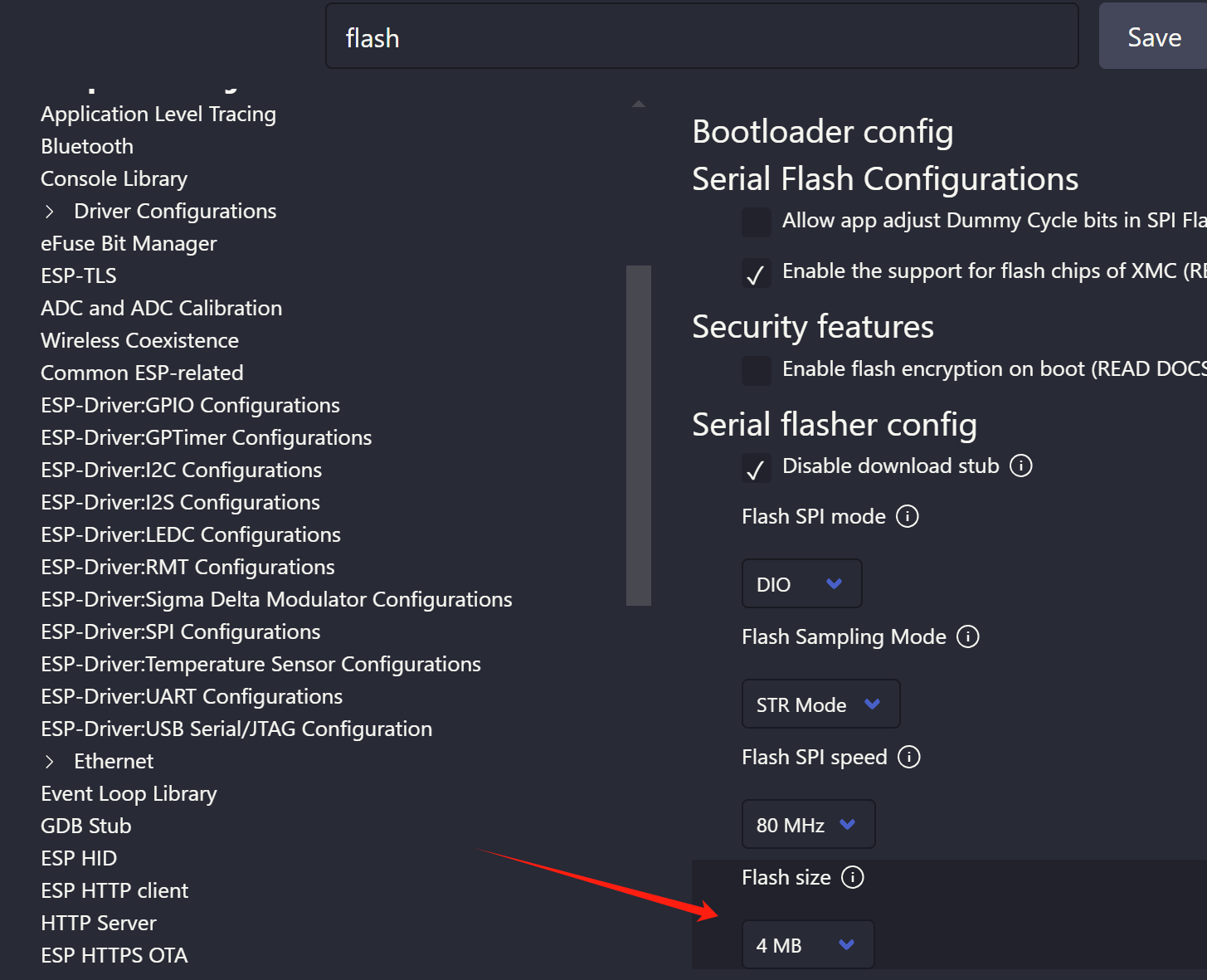Enable flash encryption on boot

(x=756, y=370)
